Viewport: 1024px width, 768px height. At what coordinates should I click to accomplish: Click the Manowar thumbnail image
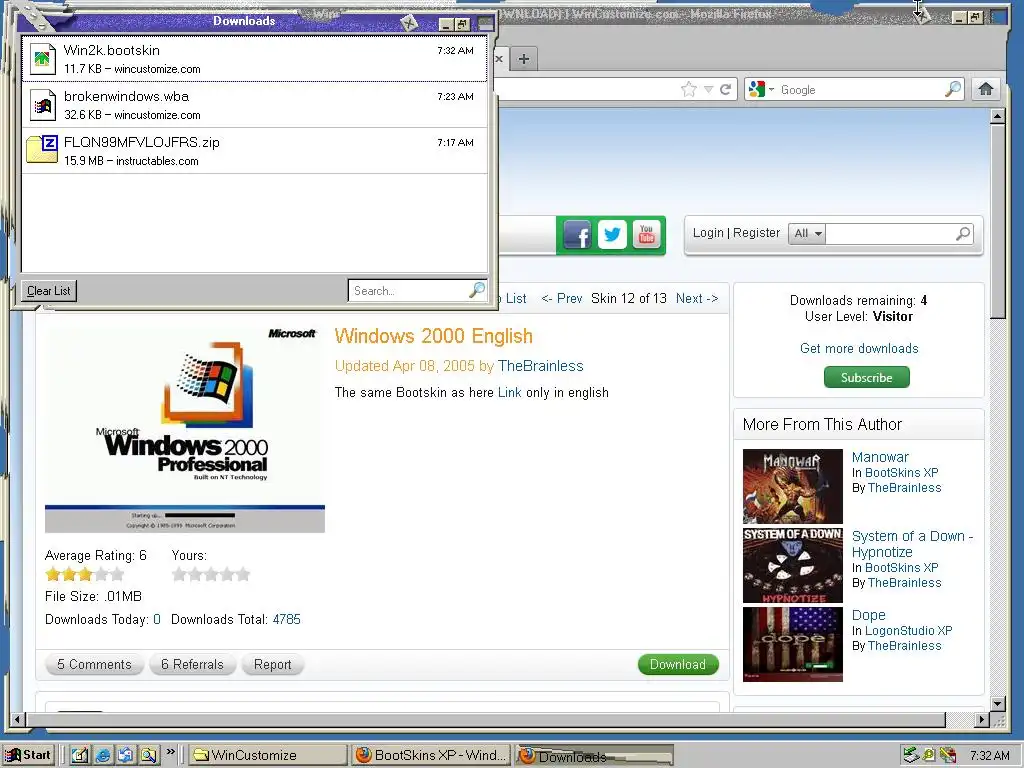[793, 487]
